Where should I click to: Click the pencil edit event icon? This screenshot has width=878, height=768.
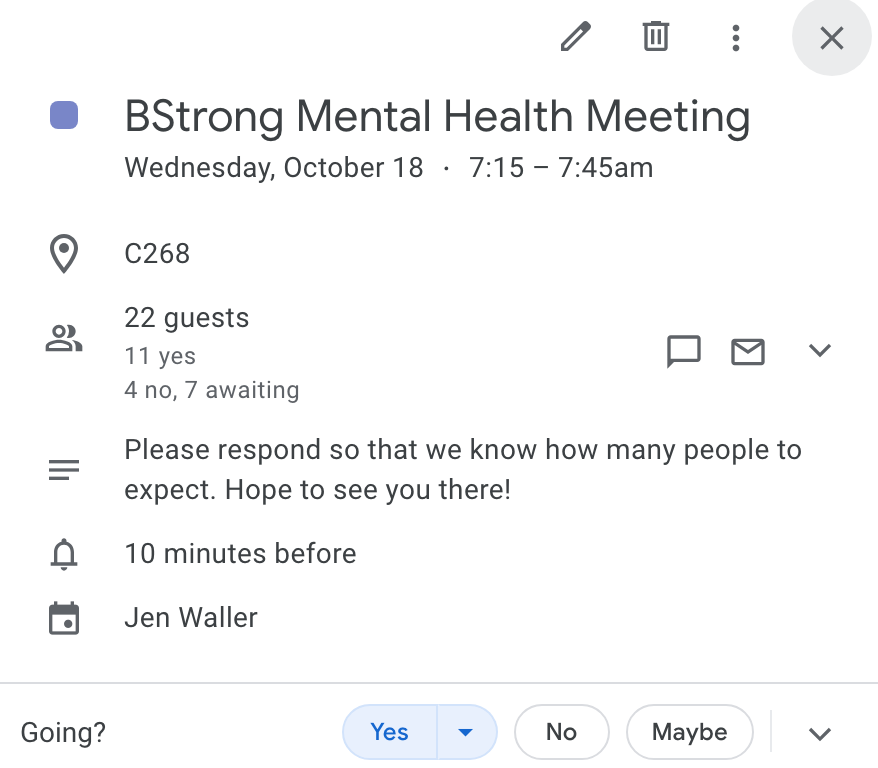click(575, 38)
